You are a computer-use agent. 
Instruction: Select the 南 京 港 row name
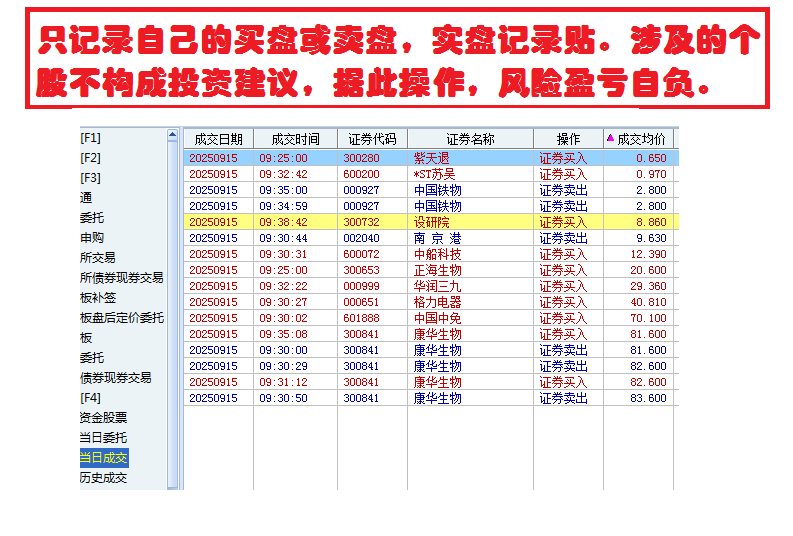click(437, 238)
